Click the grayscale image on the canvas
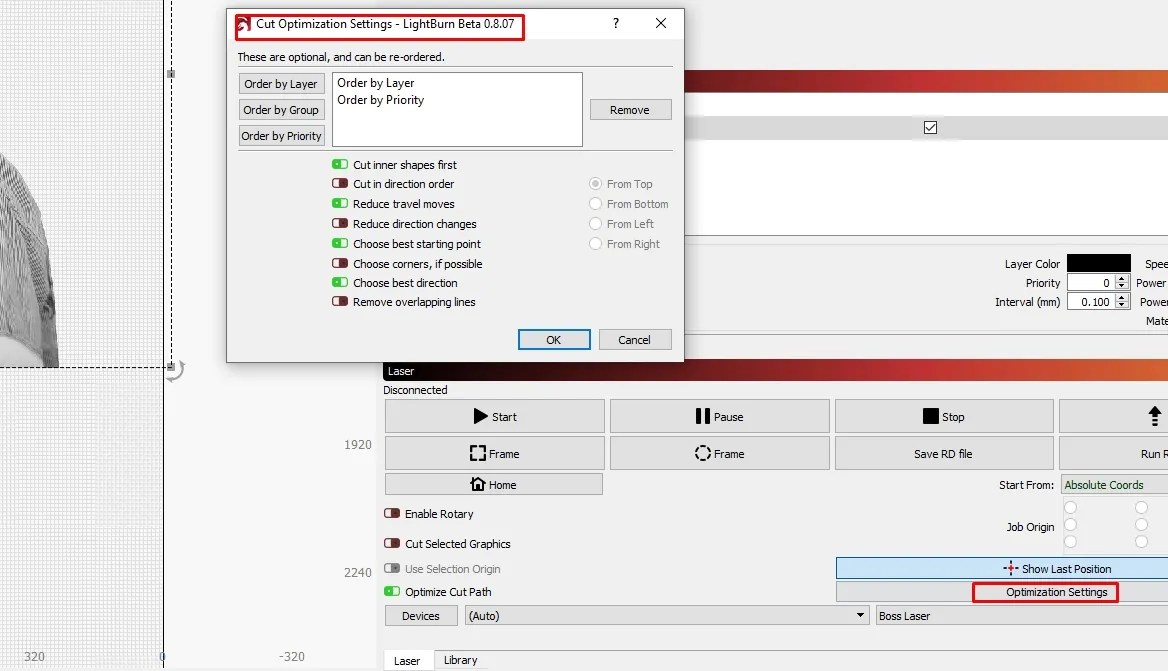1168x671 pixels. pyautogui.click(x=26, y=261)
